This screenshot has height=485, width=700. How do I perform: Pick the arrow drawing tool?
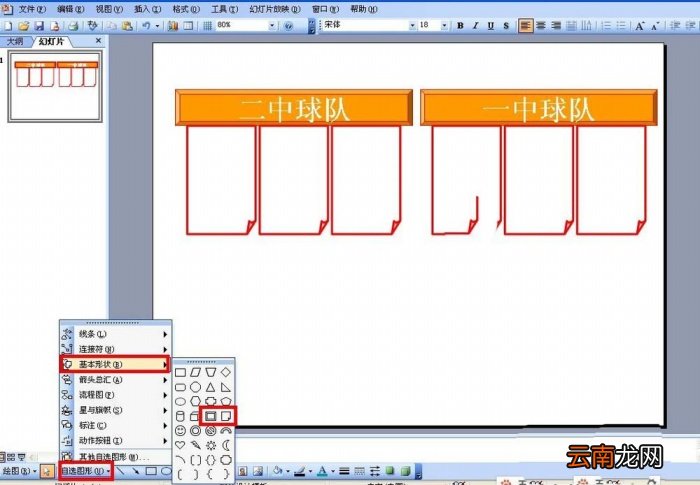pos(136,471)
